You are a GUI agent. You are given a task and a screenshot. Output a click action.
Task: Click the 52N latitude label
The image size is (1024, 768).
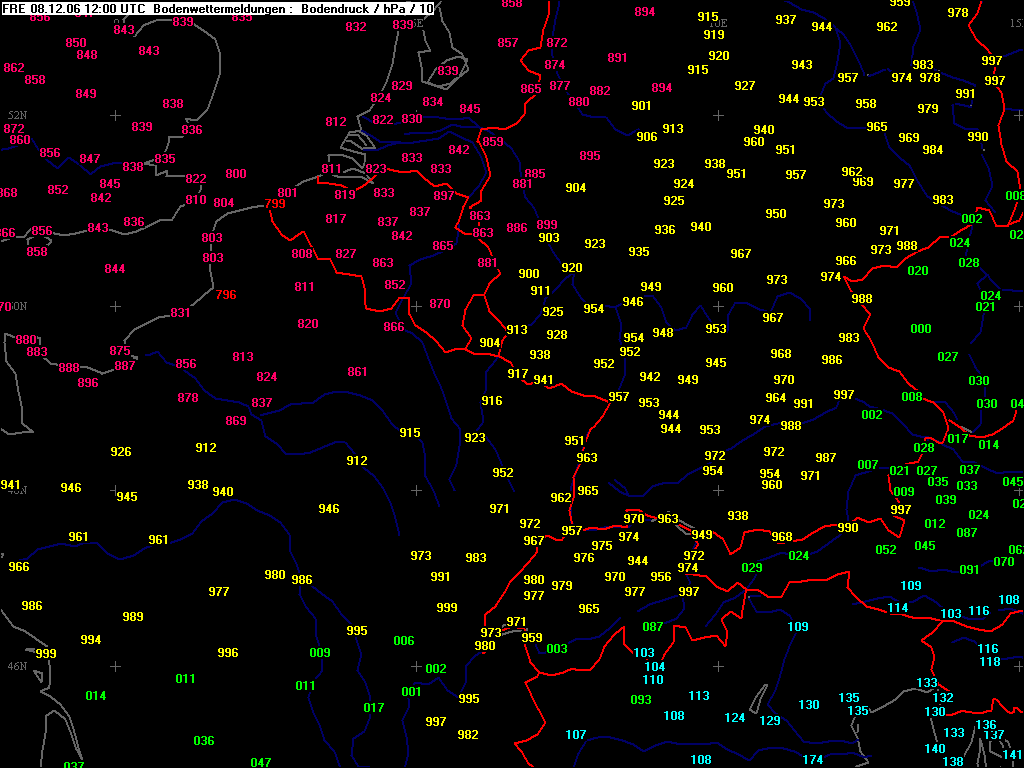17,116
